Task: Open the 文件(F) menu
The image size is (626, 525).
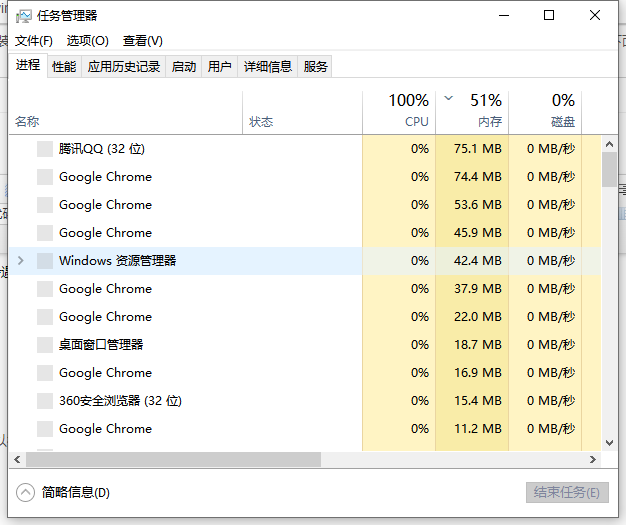Action: point(34,41)
